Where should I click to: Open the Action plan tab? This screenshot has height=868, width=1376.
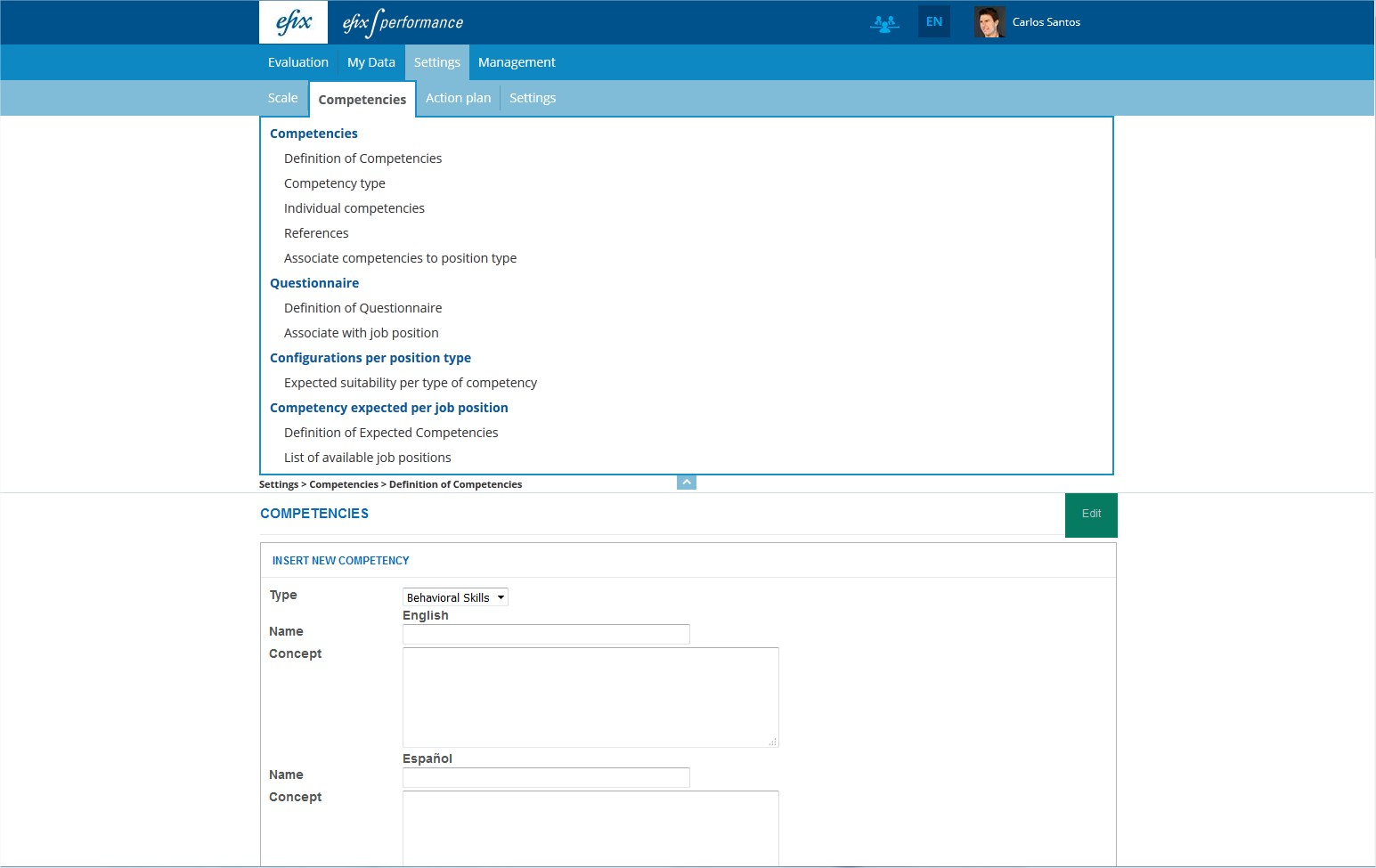(x=459, y=97)
